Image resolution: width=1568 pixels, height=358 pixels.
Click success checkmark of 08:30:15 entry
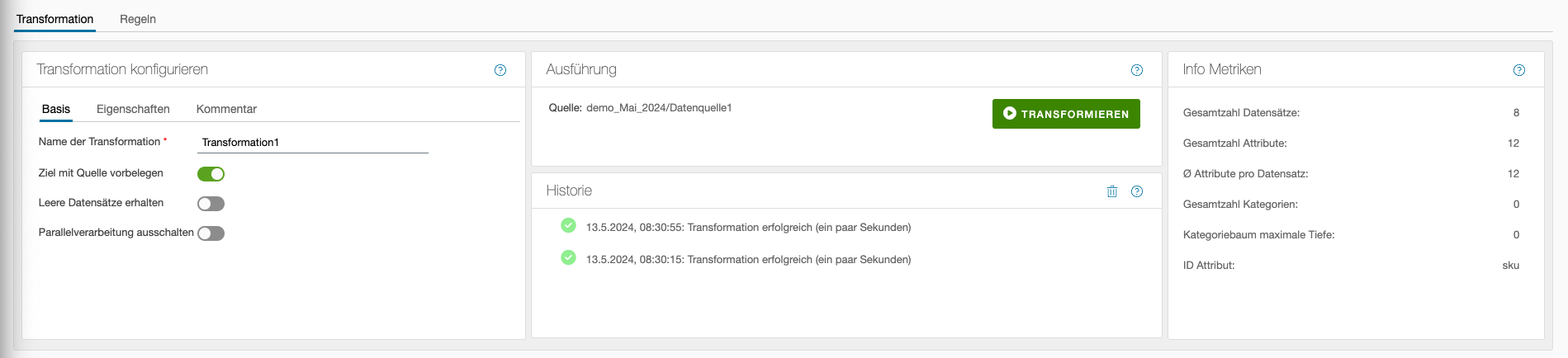pyautogui.click(x=568, y=257)
